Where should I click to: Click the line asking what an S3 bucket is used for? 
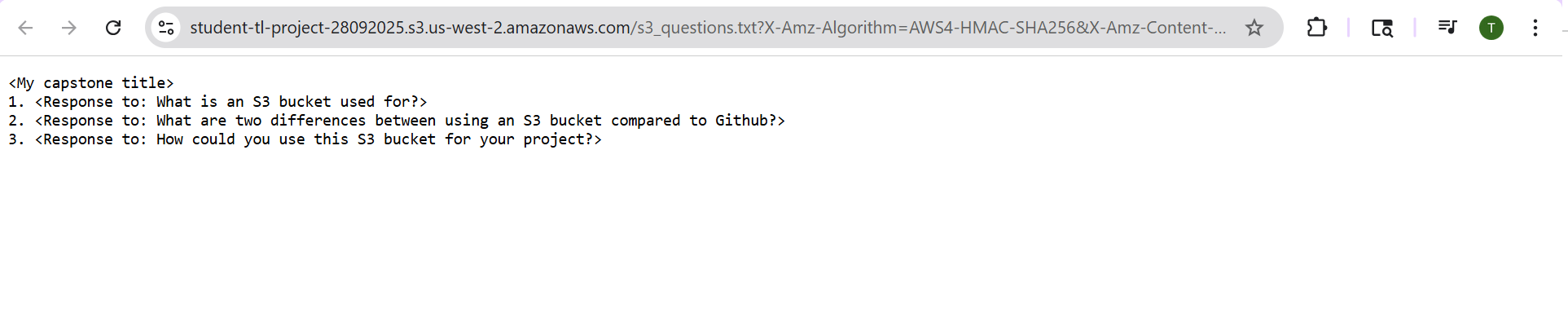217,102
